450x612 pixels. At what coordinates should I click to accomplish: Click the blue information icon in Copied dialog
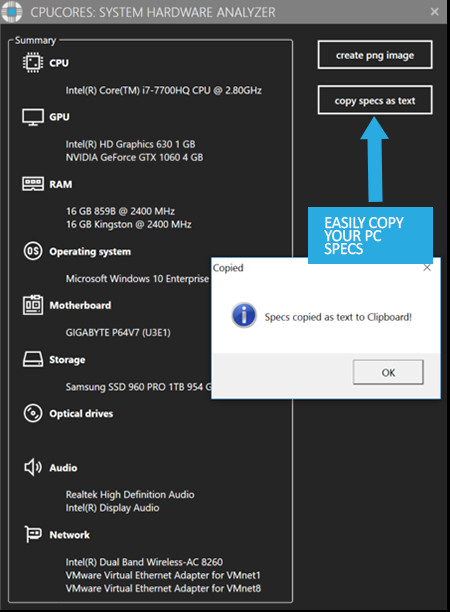click(244, 315)
